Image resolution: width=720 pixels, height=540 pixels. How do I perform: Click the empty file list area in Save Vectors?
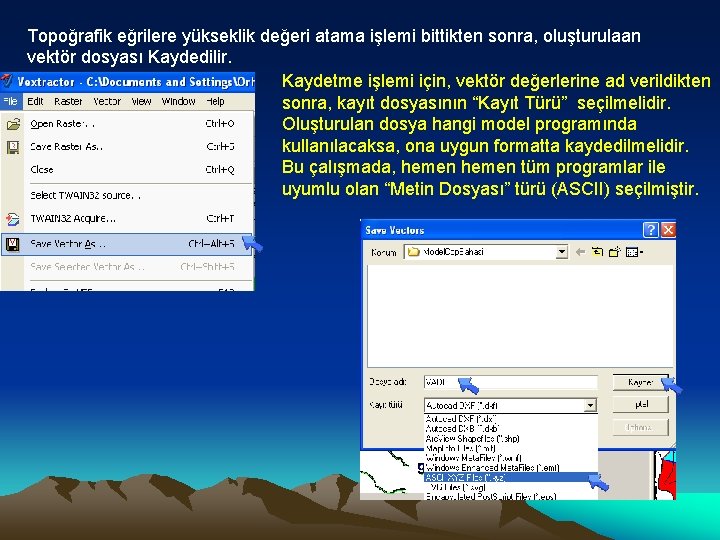[x=520, y=316]
